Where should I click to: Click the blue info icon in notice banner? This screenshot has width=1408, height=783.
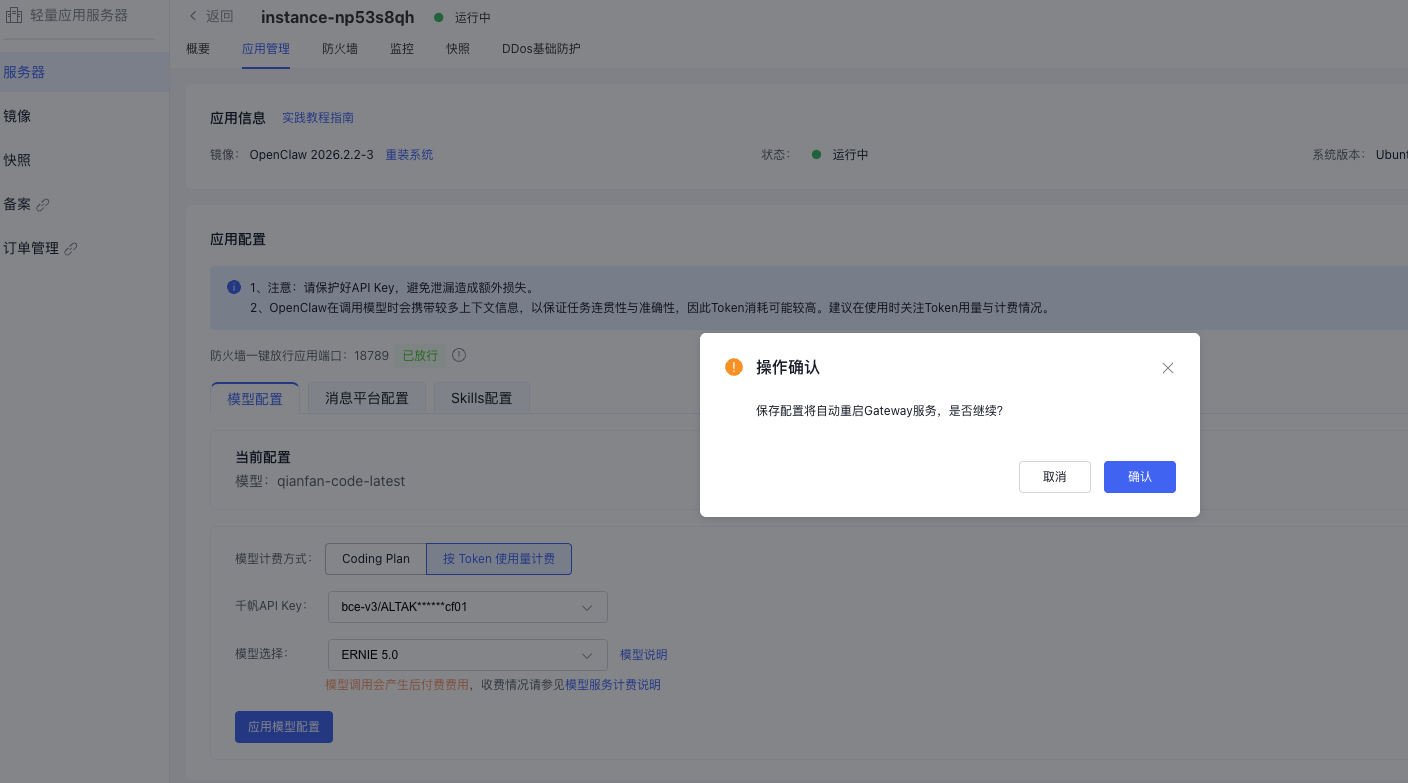pyautogui.click(x=234, y=287)
